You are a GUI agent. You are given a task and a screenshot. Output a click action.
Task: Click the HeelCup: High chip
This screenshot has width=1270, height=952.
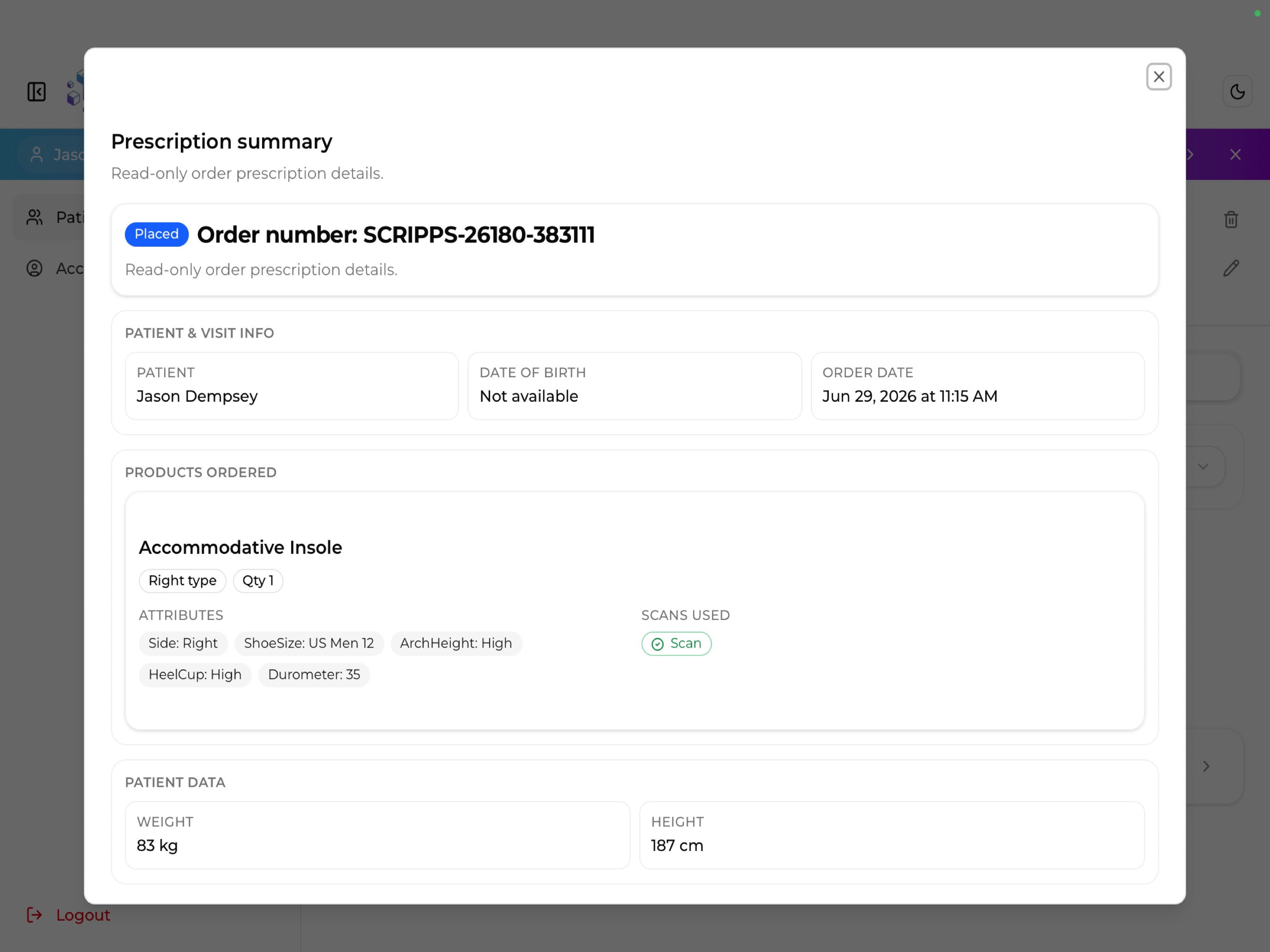(195, 675)
